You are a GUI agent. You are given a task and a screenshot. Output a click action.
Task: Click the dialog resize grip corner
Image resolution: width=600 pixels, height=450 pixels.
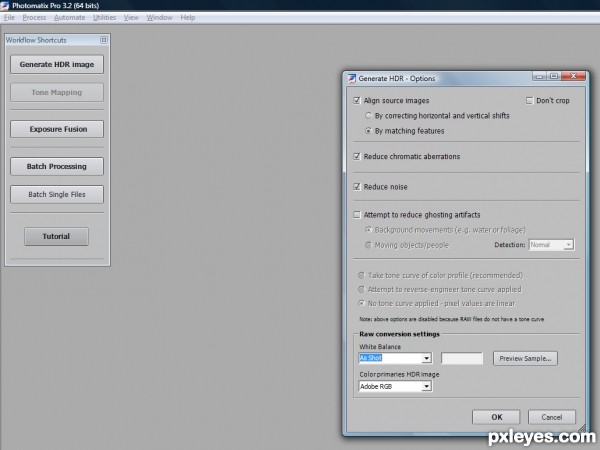(x=582, y=429)
